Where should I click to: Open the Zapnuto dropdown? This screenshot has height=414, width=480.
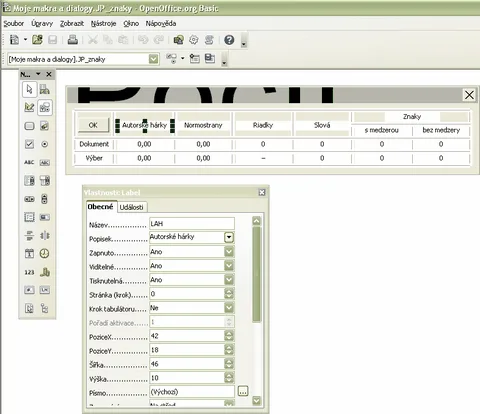(229, 252)
